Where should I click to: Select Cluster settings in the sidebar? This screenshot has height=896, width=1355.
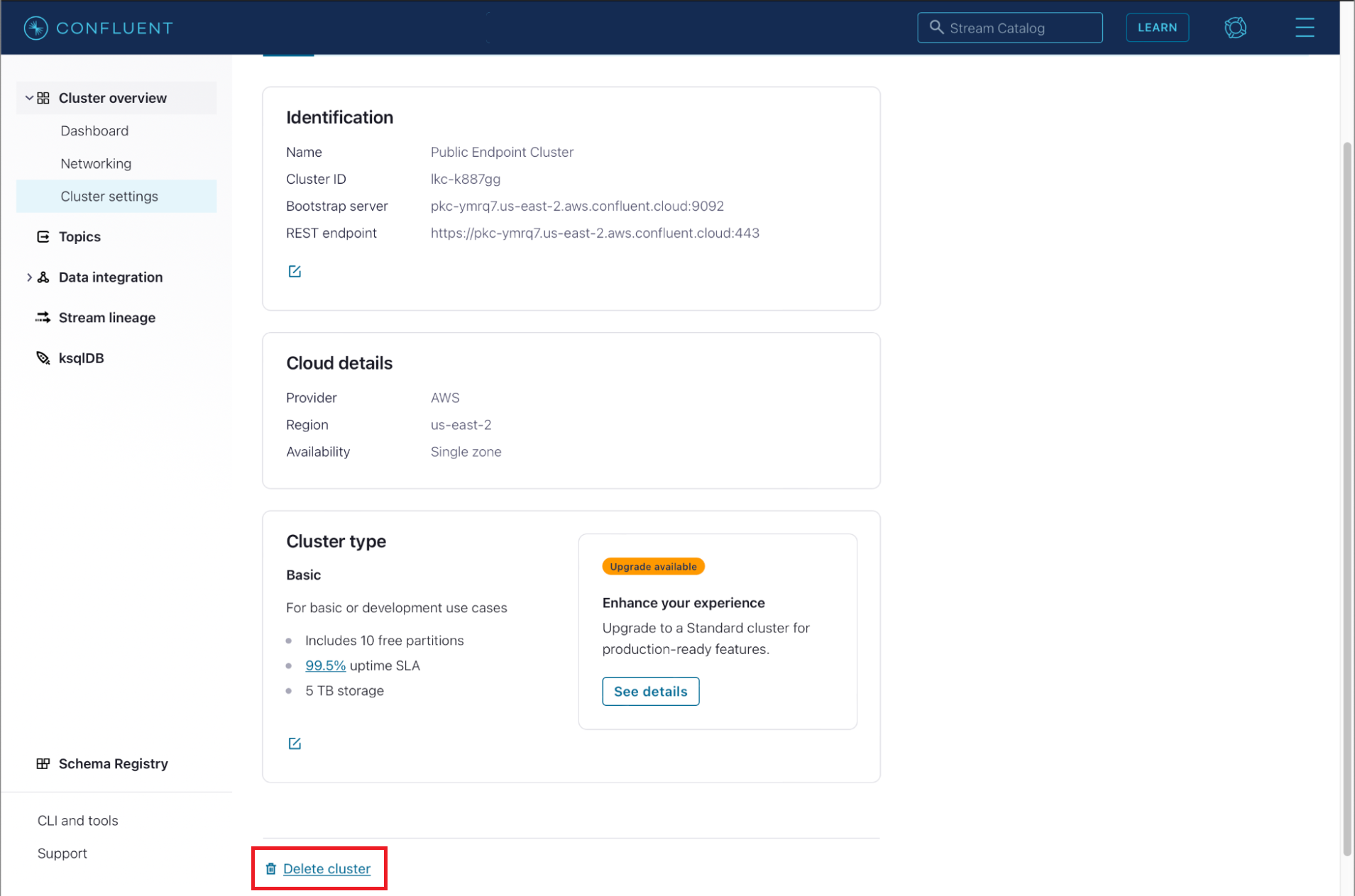(x=116, y=197)
